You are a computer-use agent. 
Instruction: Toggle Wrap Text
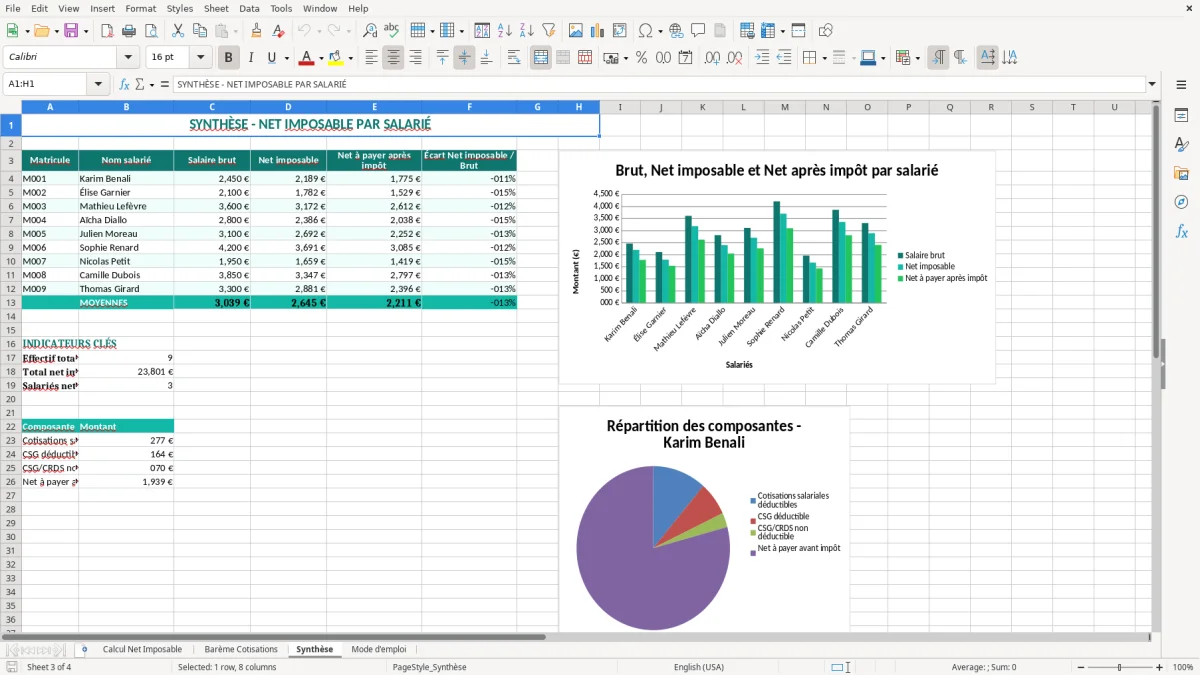(x=514, y=58)
